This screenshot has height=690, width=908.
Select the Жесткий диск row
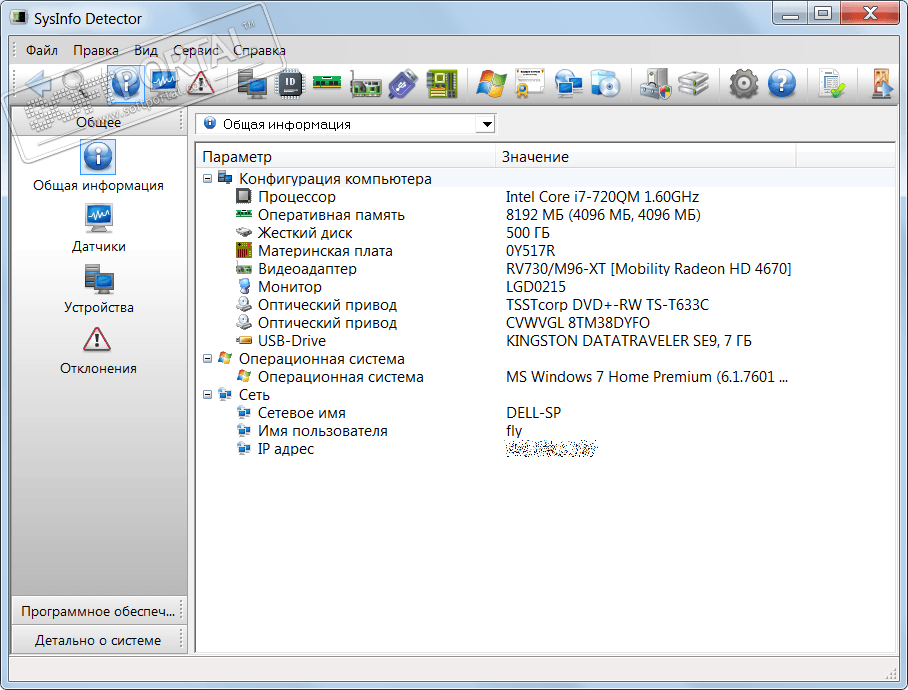(544, 233)
